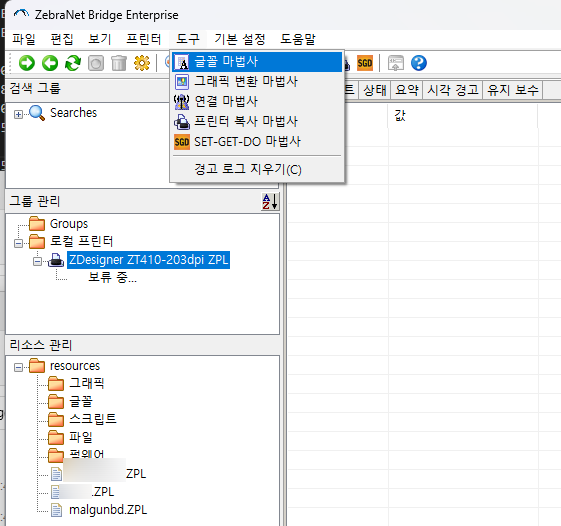
Task: Collapse the resources tree node
Action: tap(18, 367)
